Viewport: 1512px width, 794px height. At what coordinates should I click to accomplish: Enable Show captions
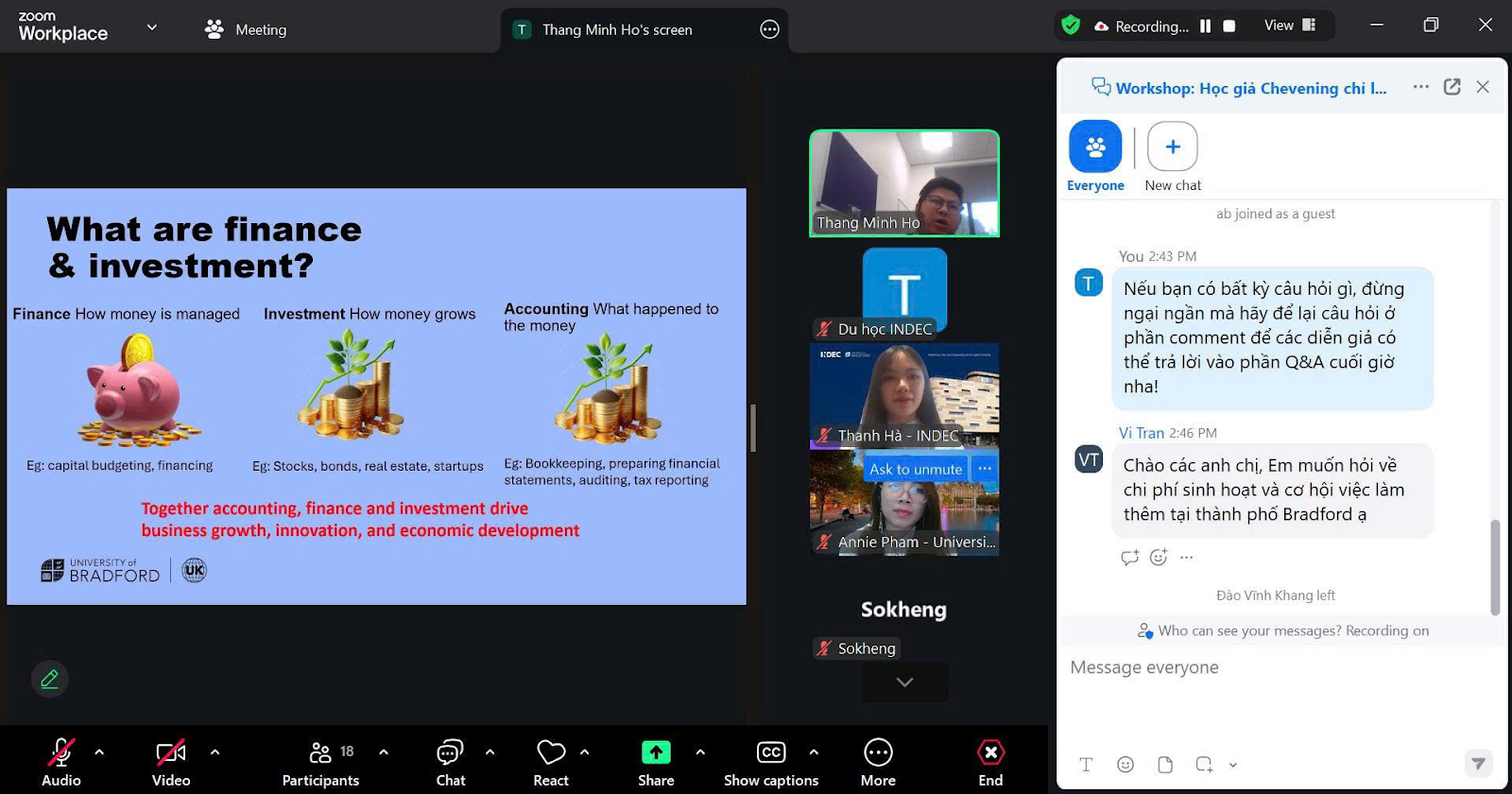click(x=771, y=753)
